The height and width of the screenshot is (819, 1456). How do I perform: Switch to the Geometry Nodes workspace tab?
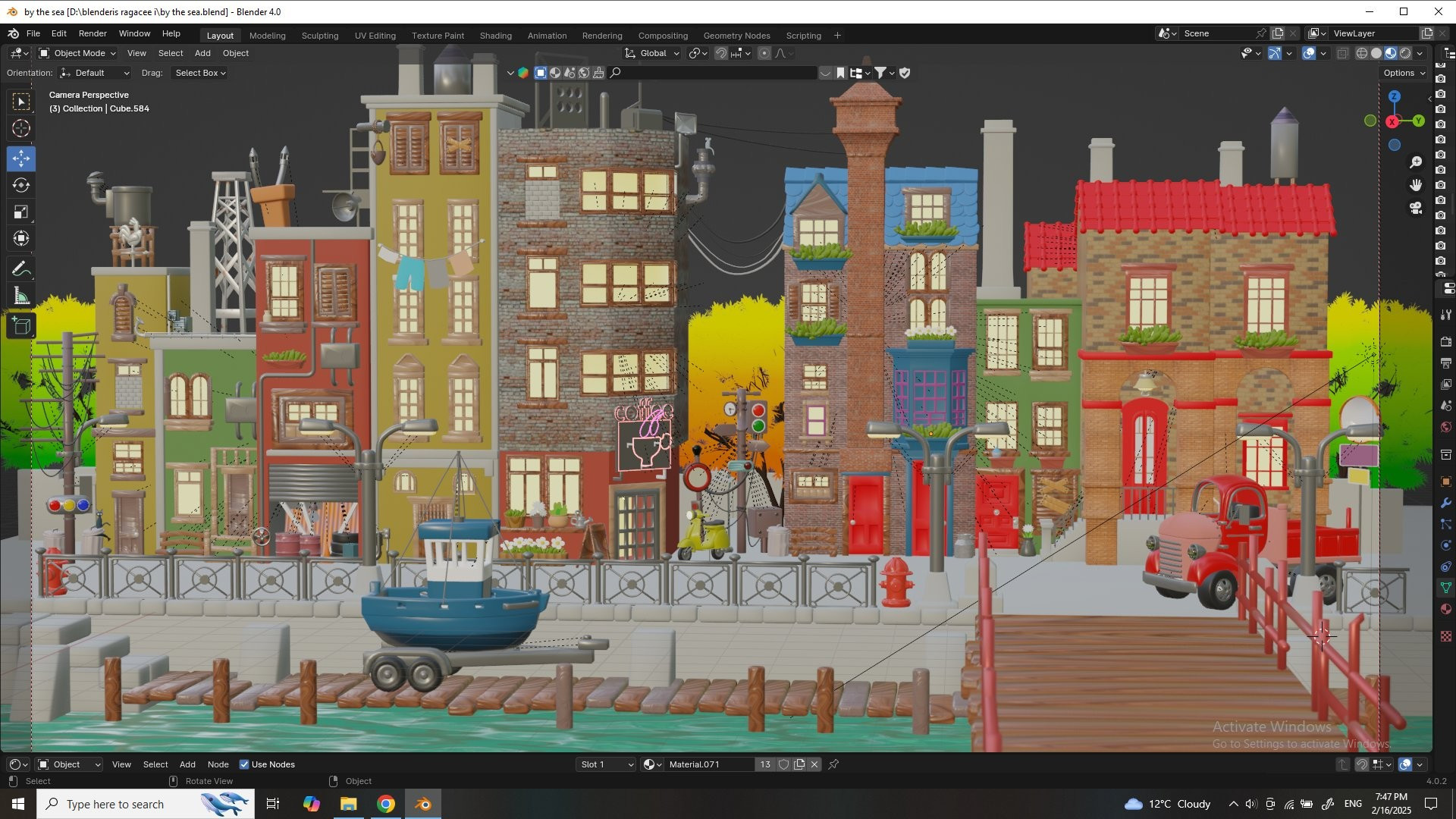click(736, 36)
